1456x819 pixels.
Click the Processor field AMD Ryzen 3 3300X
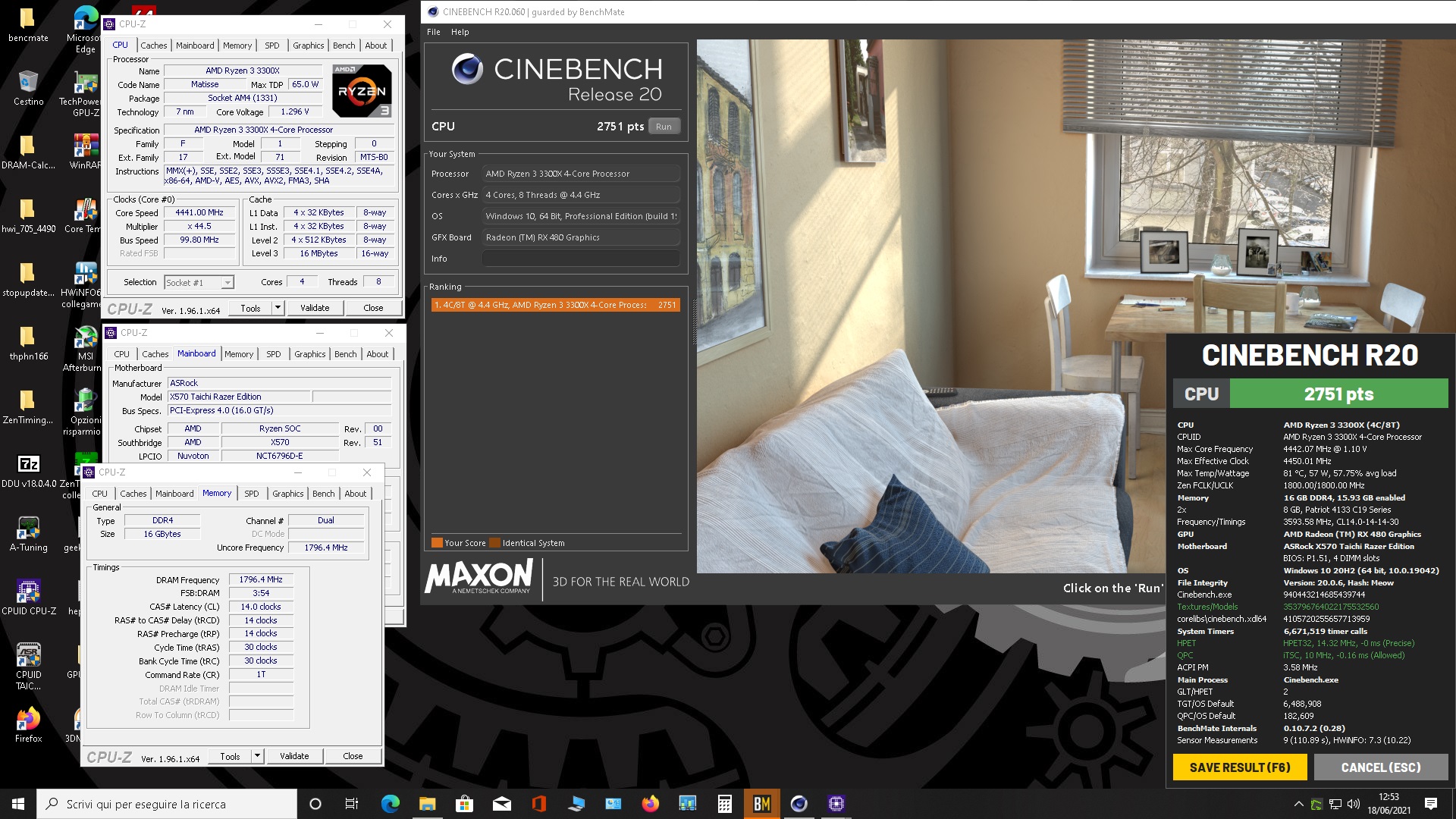tap(581, 174)
